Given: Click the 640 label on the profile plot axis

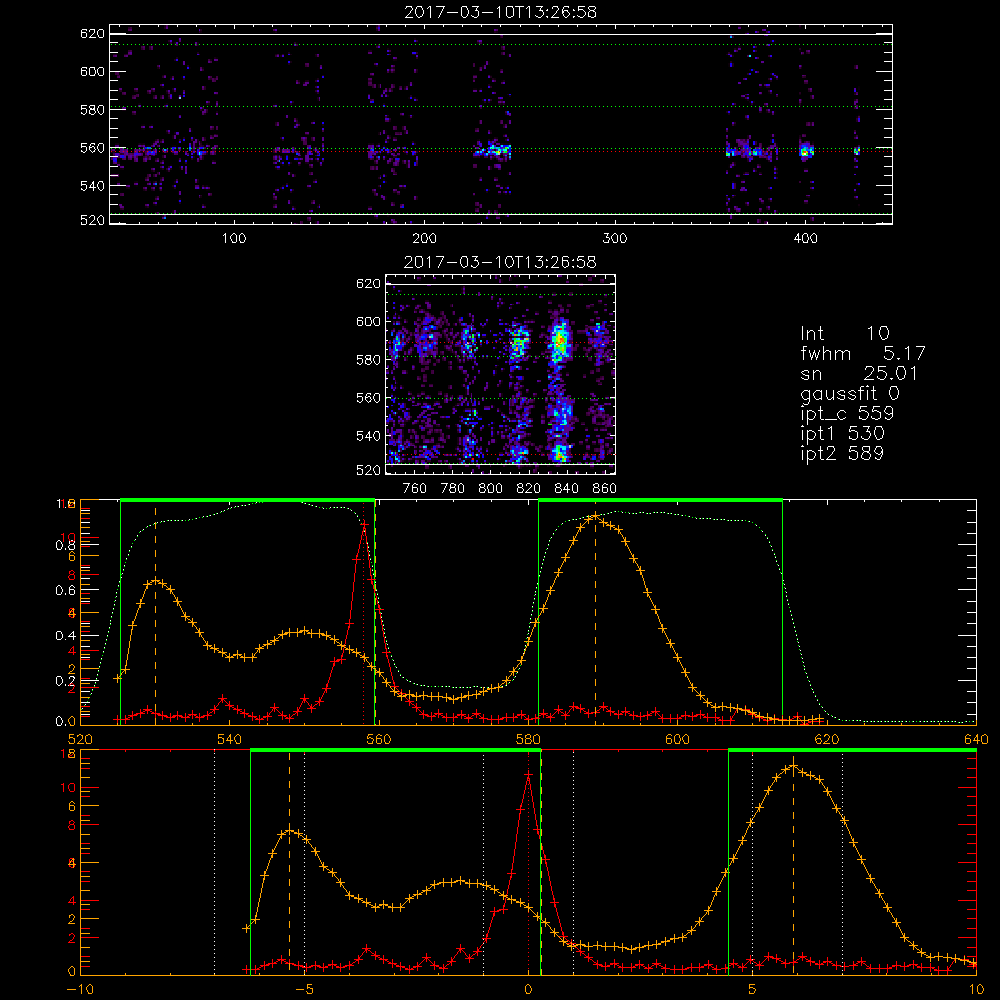Looking at the screenshot, I should pyautogui.click(x=976, y=739).
